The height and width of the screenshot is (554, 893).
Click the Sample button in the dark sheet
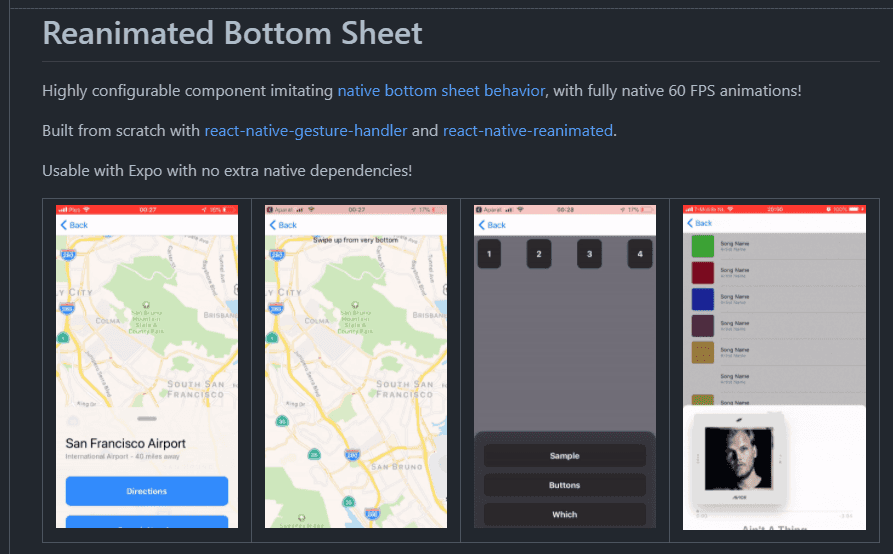(x=564, y=455)
